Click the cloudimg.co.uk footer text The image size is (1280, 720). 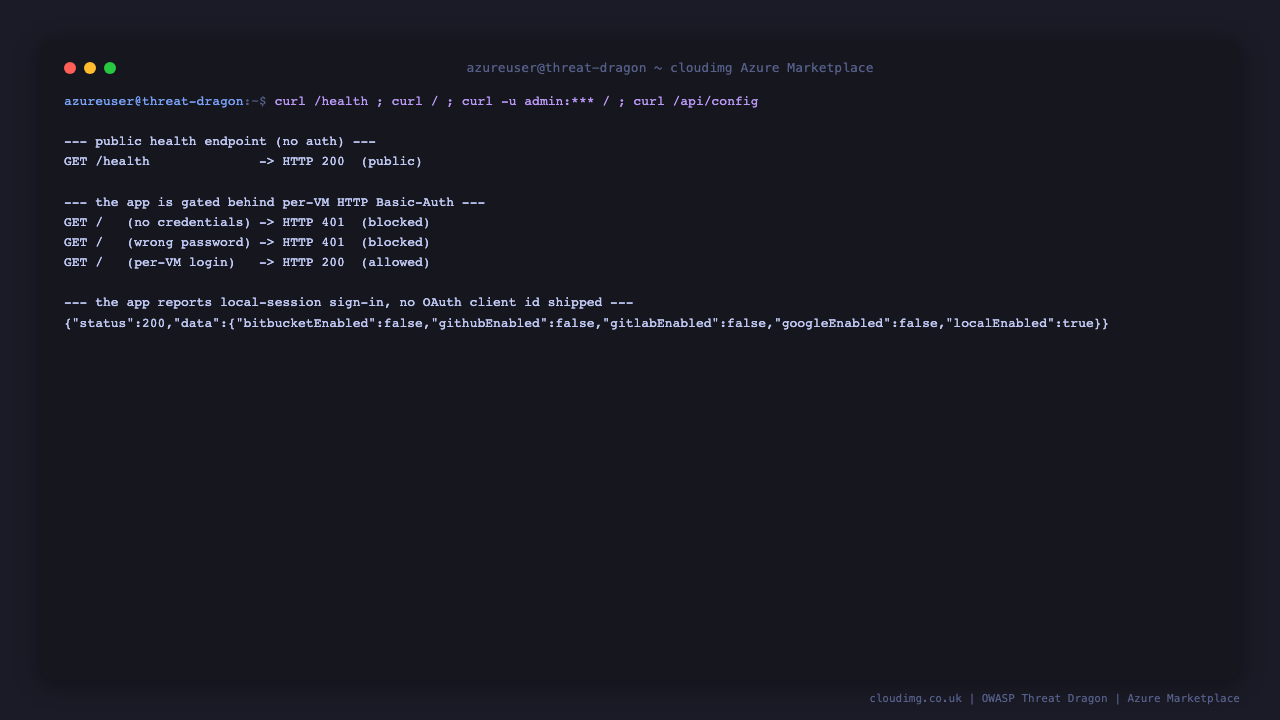pos(915,699)
